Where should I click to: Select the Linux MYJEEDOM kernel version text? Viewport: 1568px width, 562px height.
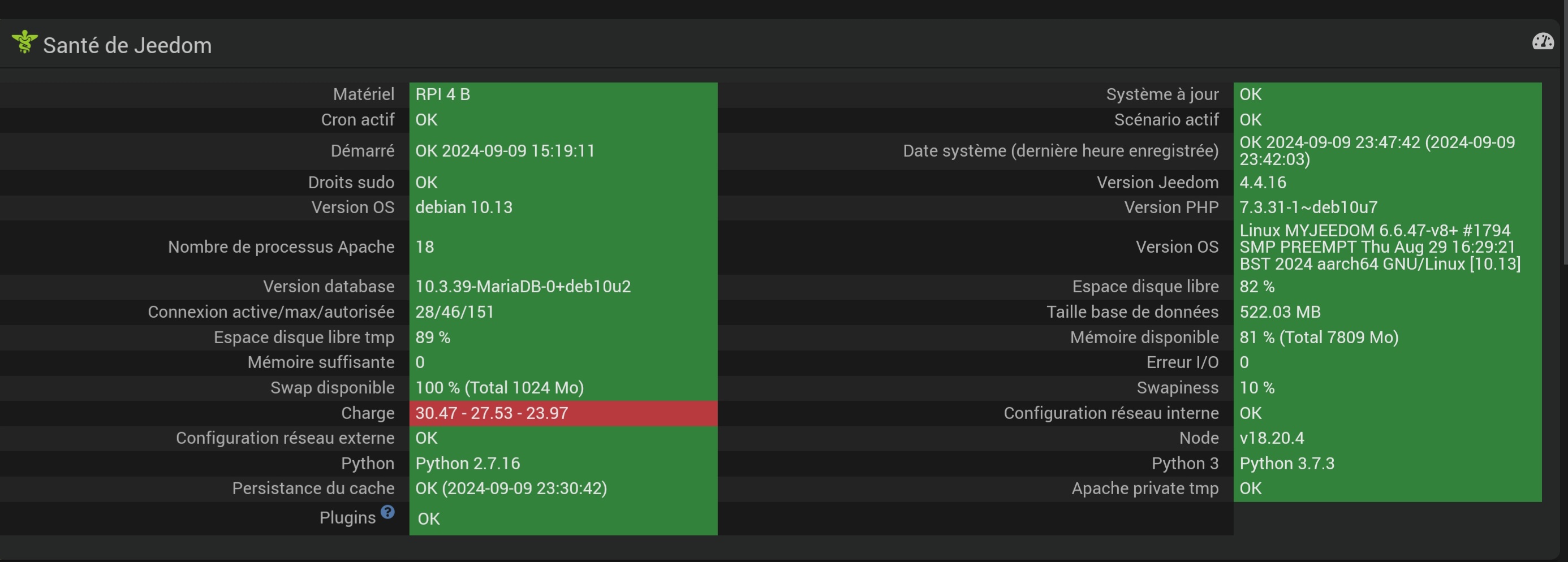[1379, 247]
